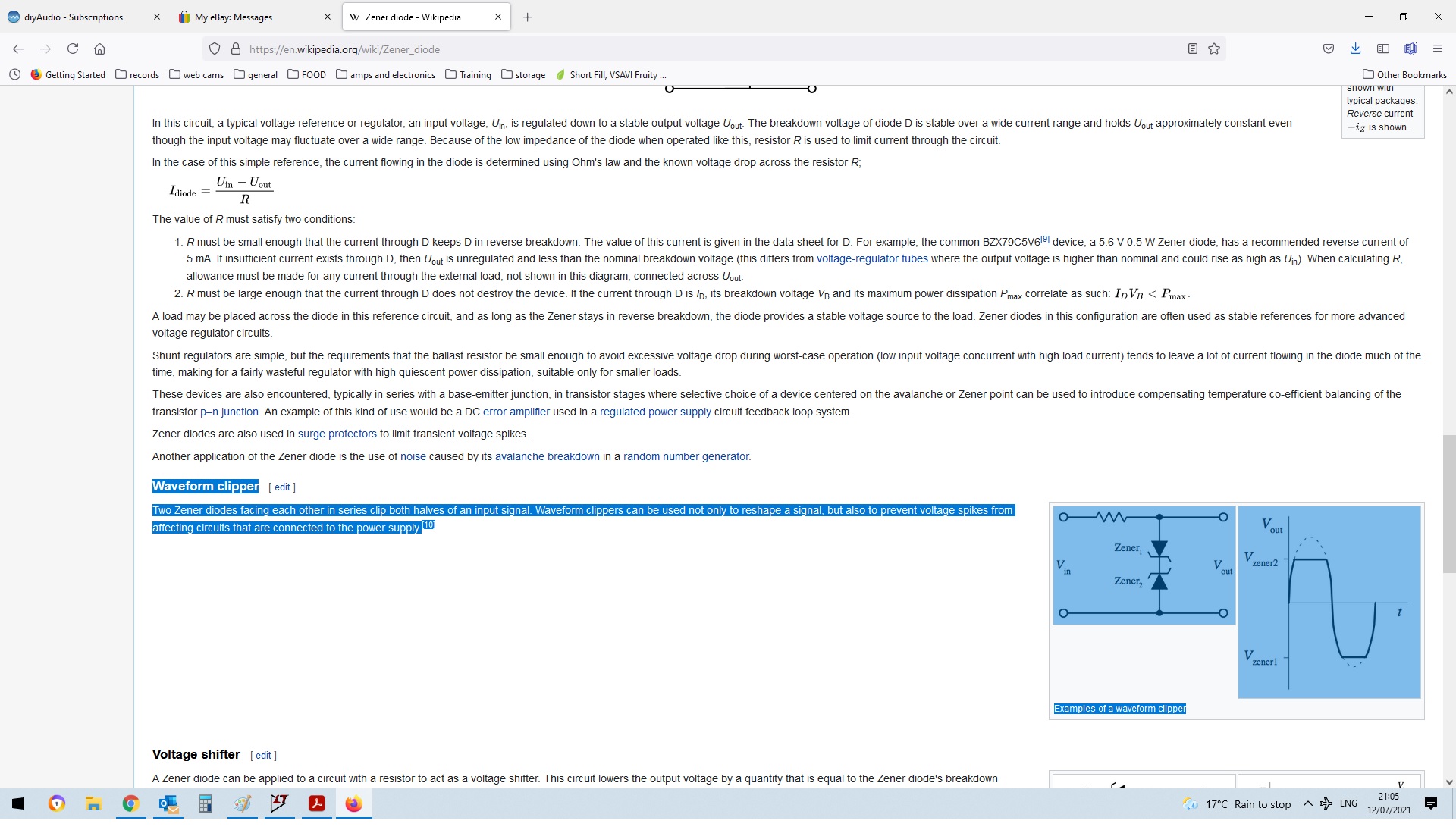Open the Vout clipped waveform graph thumbnail
1456x830 pixels.
tap(1329, 602)
